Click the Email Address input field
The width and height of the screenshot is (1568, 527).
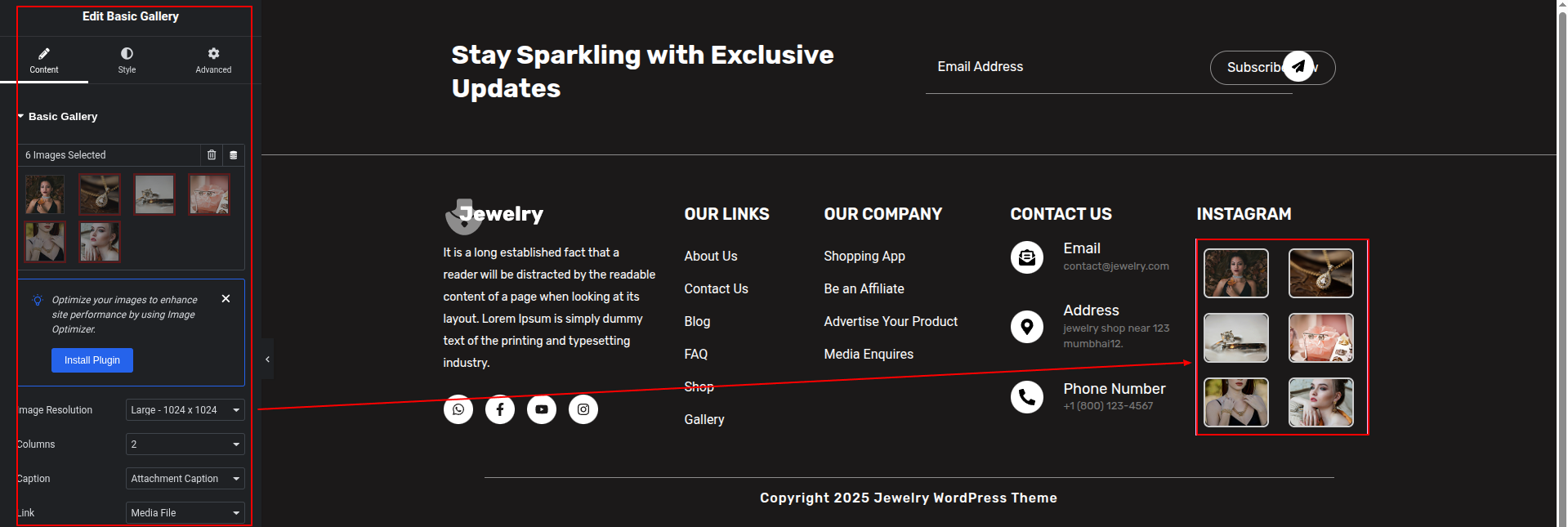(x=1062, y=67)
